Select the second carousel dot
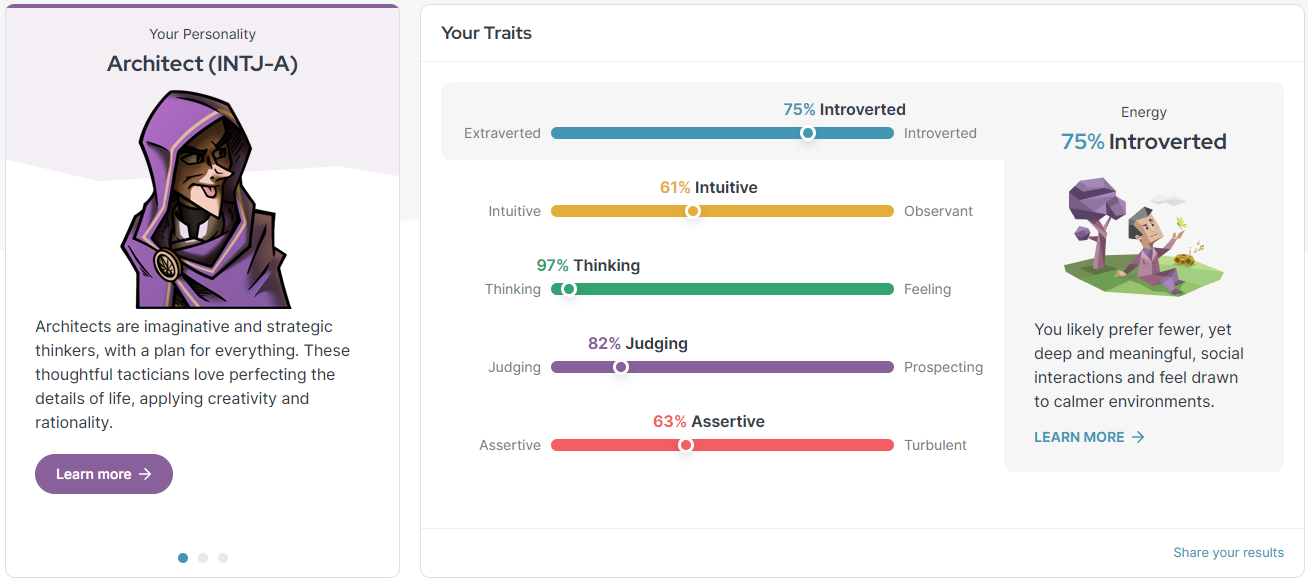Image resolution: width=1308 pixels, height=580 pixels. [203, 558]
